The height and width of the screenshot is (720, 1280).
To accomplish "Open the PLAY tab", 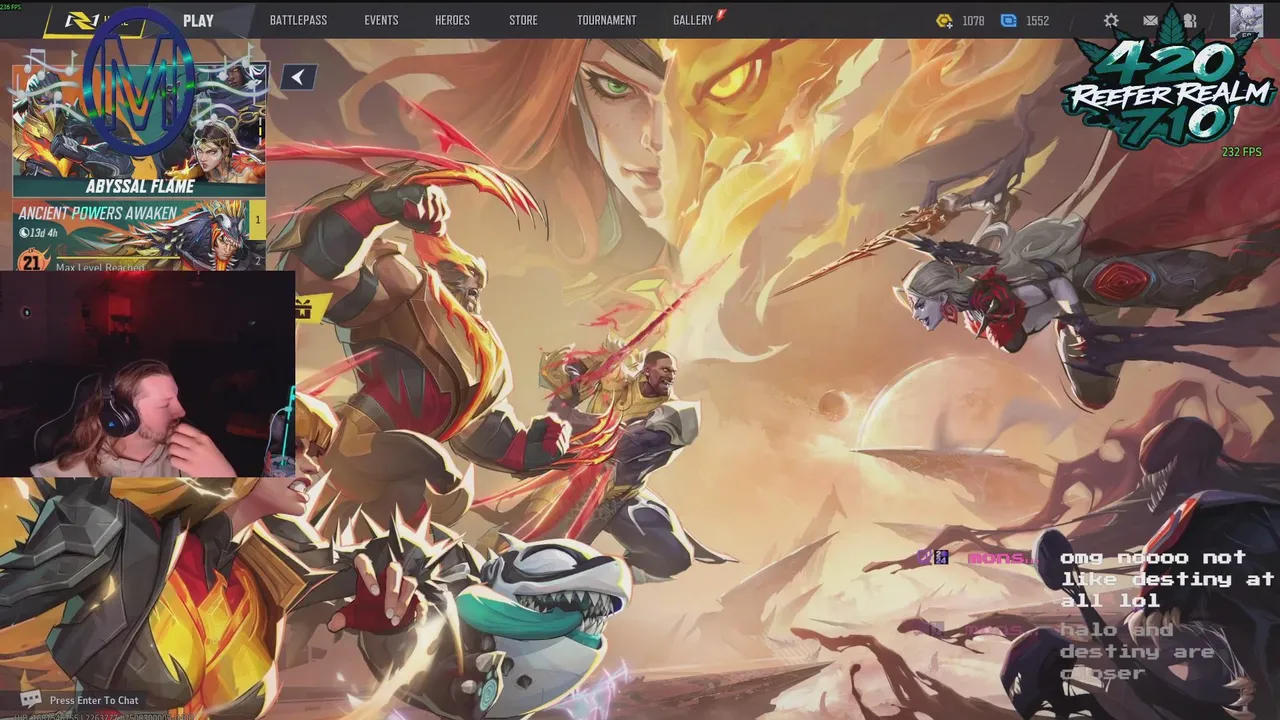I will click(x=198, y=20).
